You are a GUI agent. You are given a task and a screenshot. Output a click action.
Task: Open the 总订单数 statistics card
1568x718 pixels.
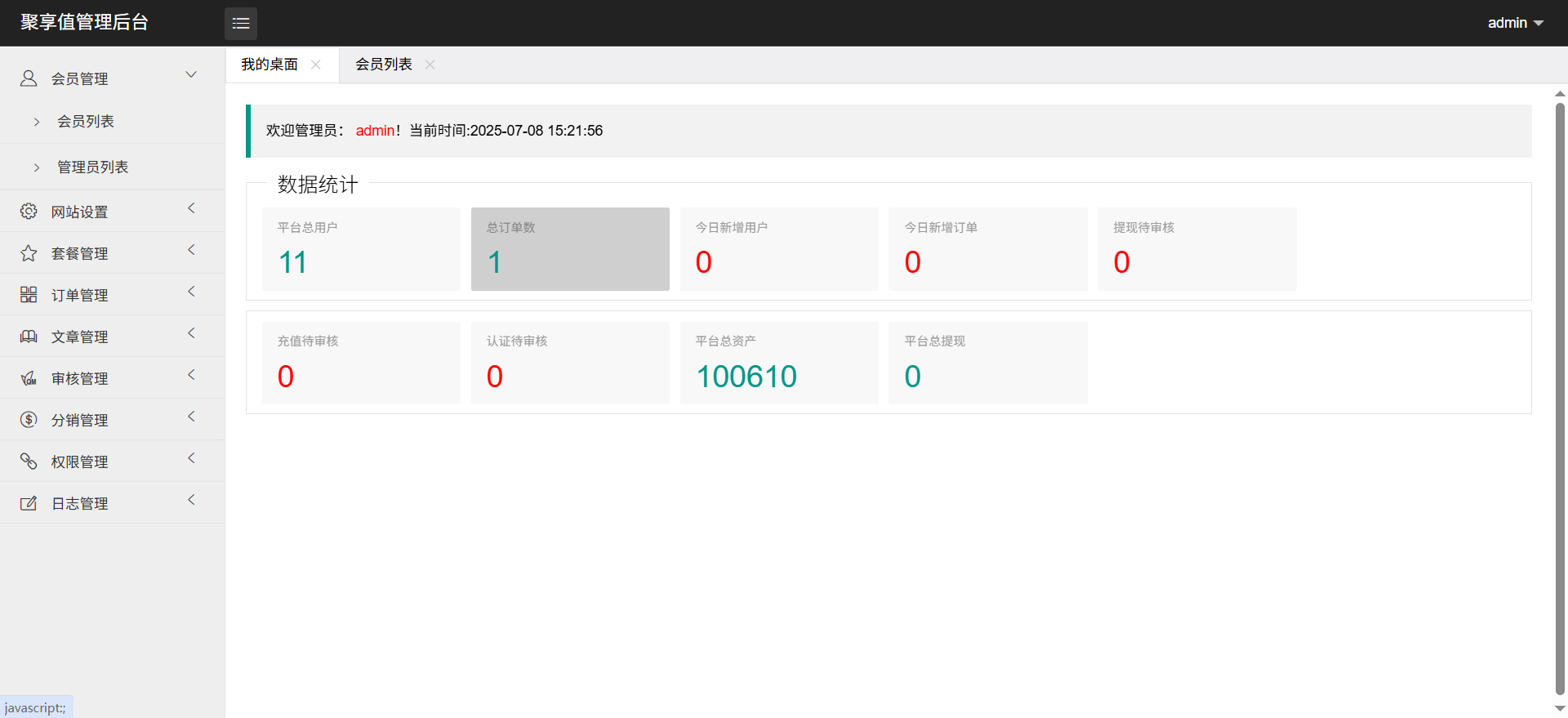570,249
